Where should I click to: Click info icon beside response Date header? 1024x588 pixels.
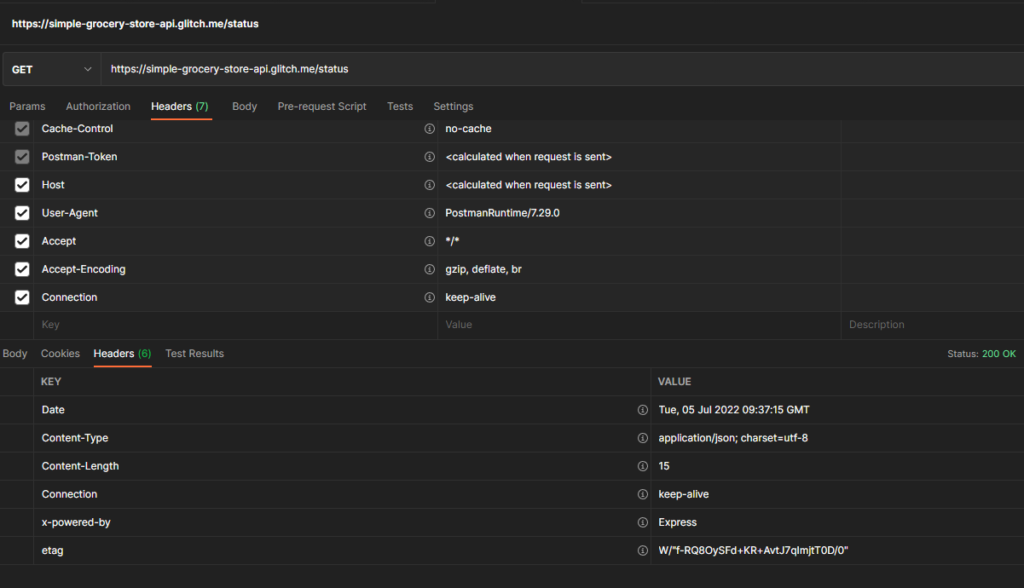click(642, 410)
